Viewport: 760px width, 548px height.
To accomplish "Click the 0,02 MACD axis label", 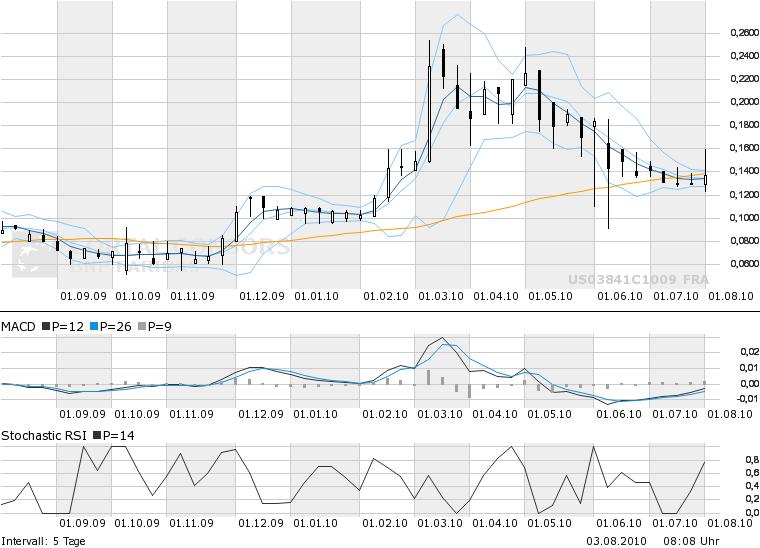I will pos(746,352).
